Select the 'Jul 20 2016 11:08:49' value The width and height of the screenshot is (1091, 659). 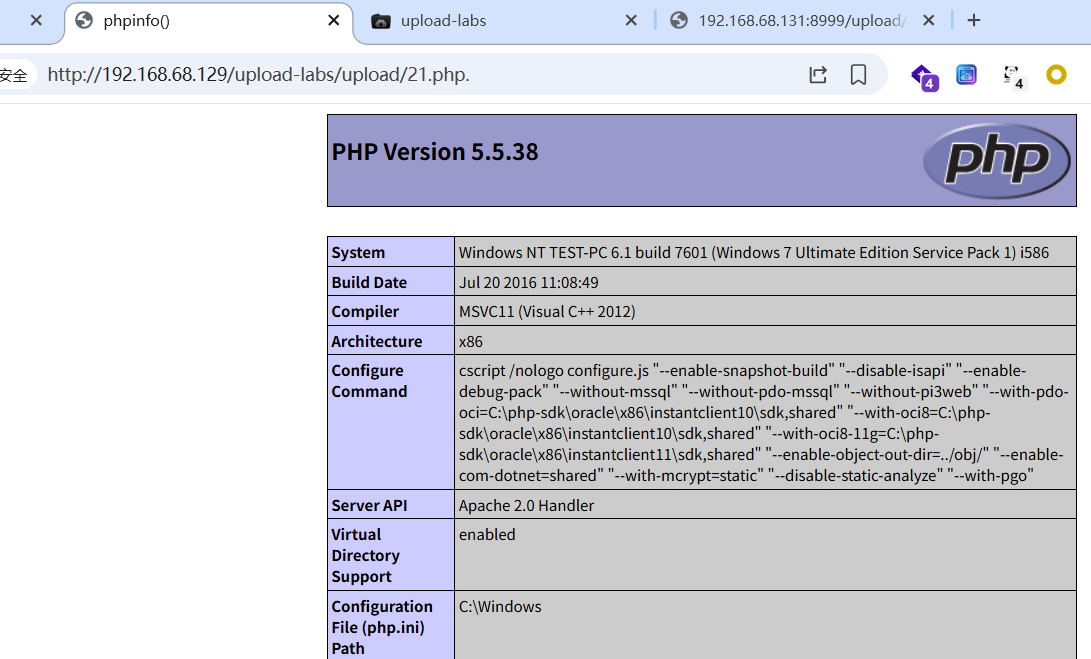[528, 283]
